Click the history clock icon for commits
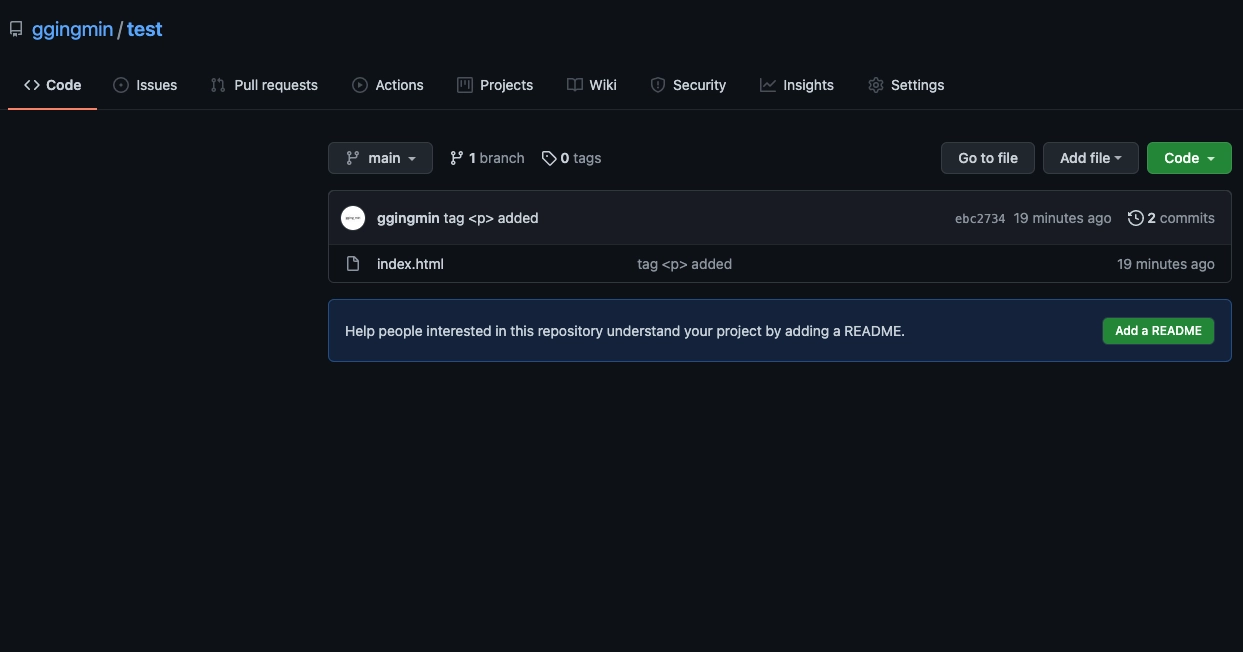The image size is (1243, 652). [x=1135, y=218]
